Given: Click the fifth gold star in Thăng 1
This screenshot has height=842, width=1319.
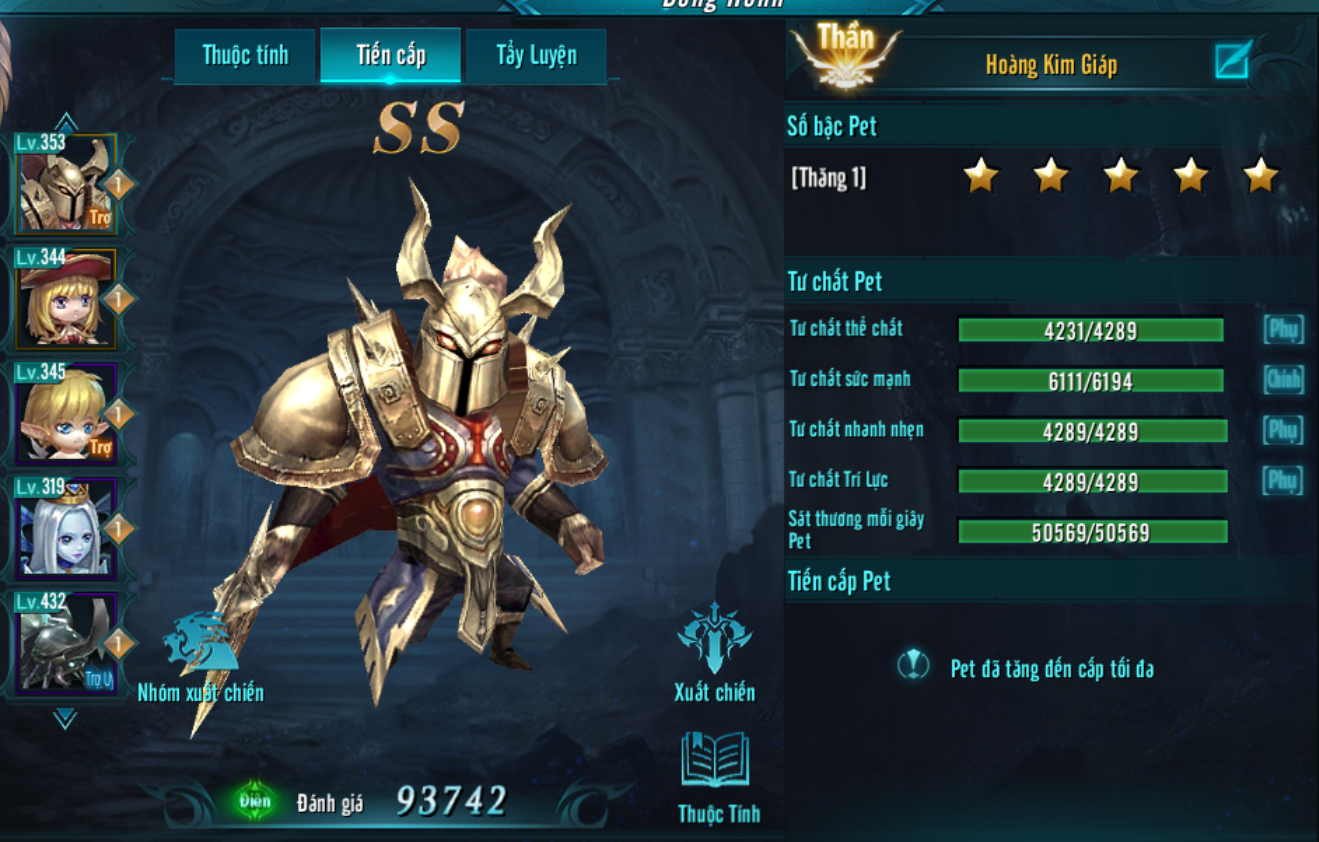Looking at the screenshot, I should [x=1260, y=175].
